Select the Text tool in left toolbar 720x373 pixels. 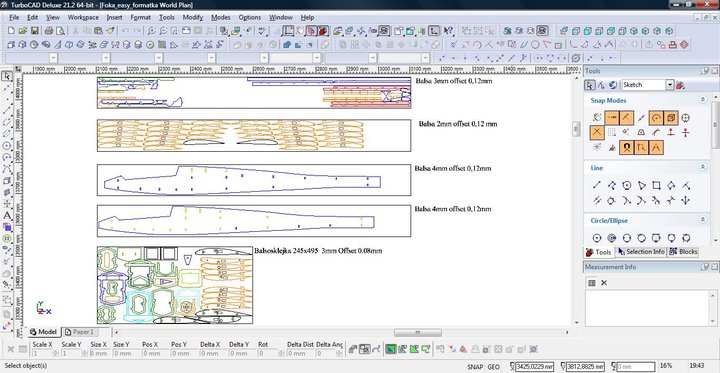click(x=7, y=215)
